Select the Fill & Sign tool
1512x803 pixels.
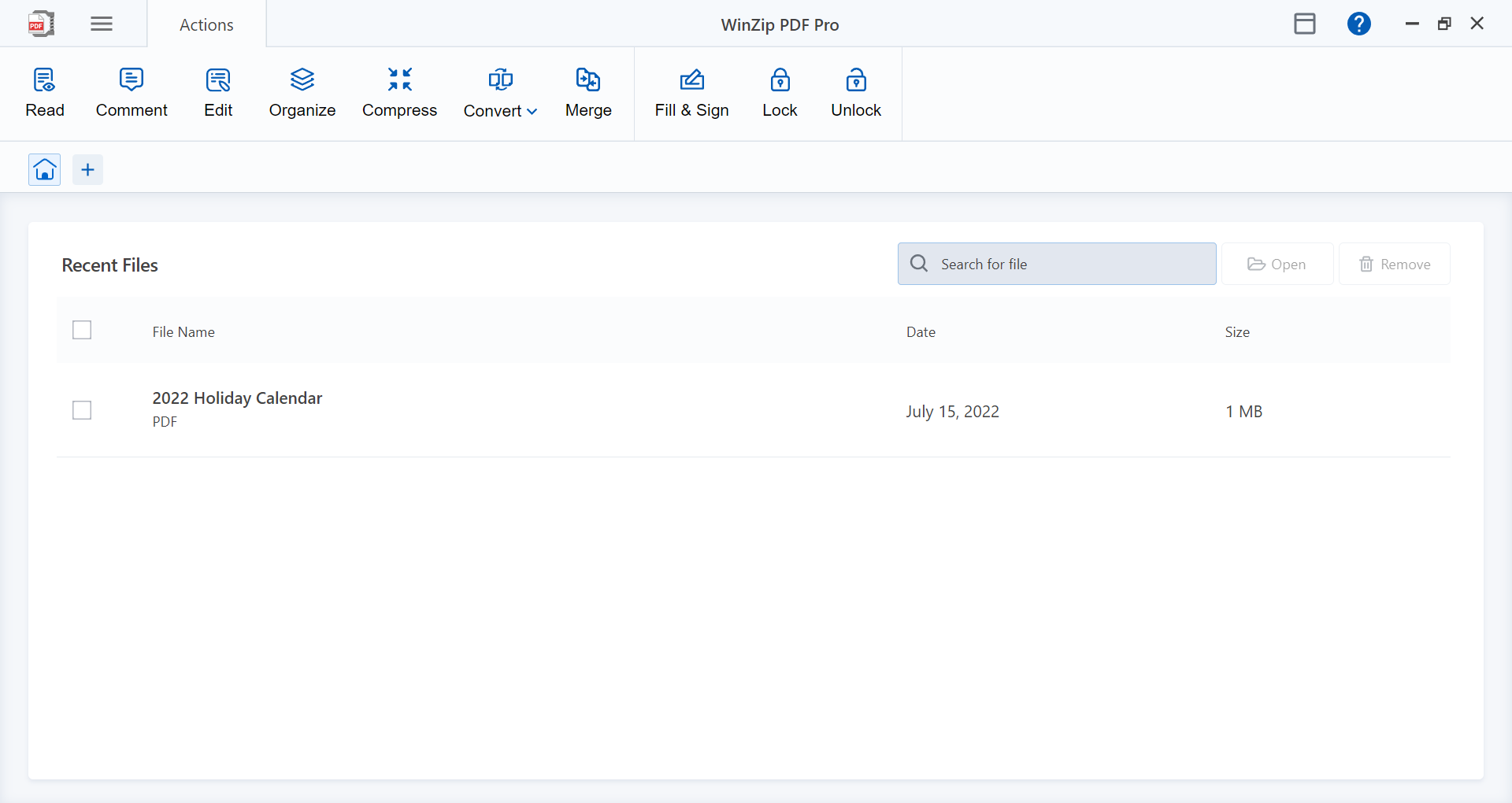(691, 92)
